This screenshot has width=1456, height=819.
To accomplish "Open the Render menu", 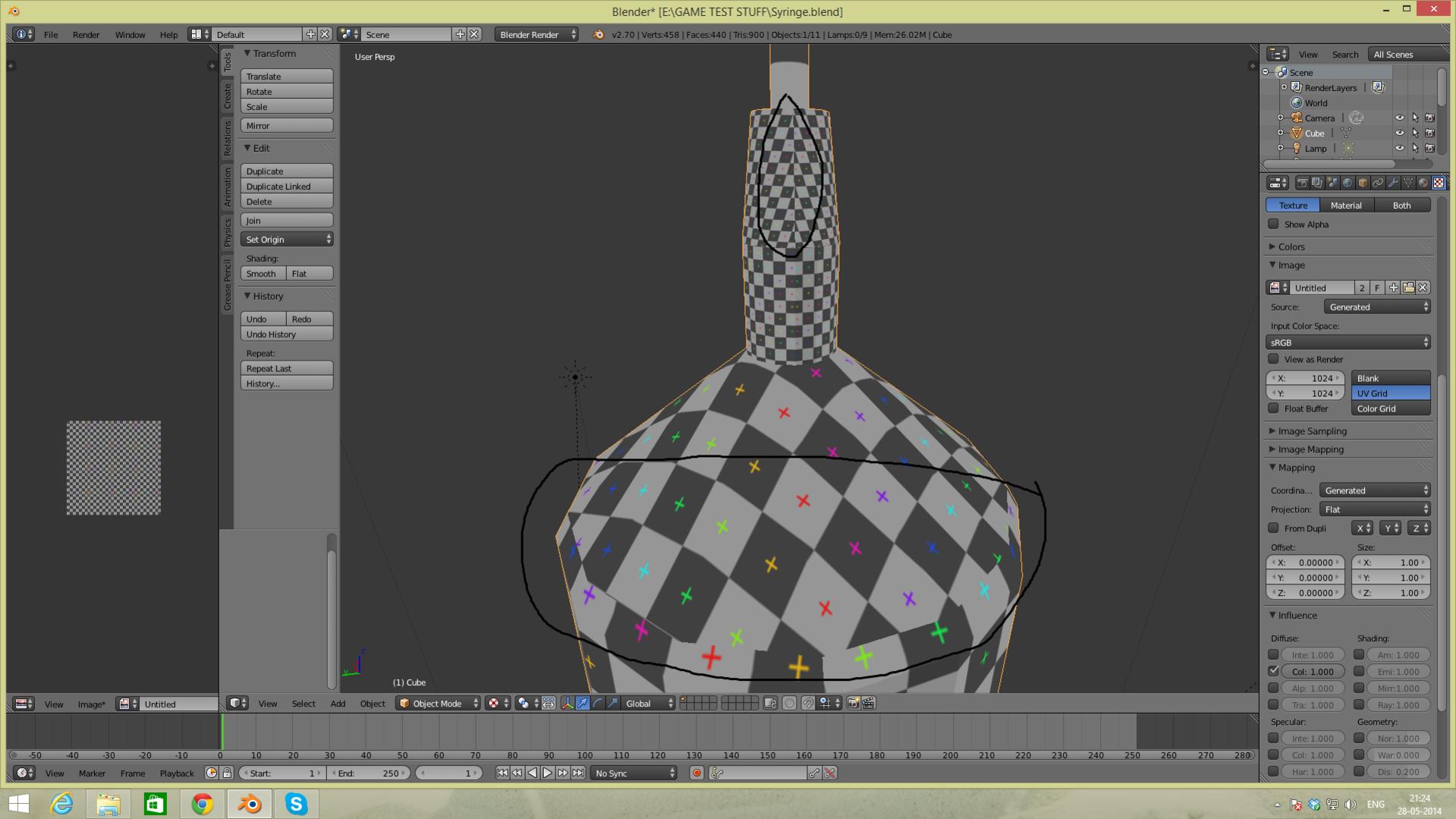I will point(86,35).
